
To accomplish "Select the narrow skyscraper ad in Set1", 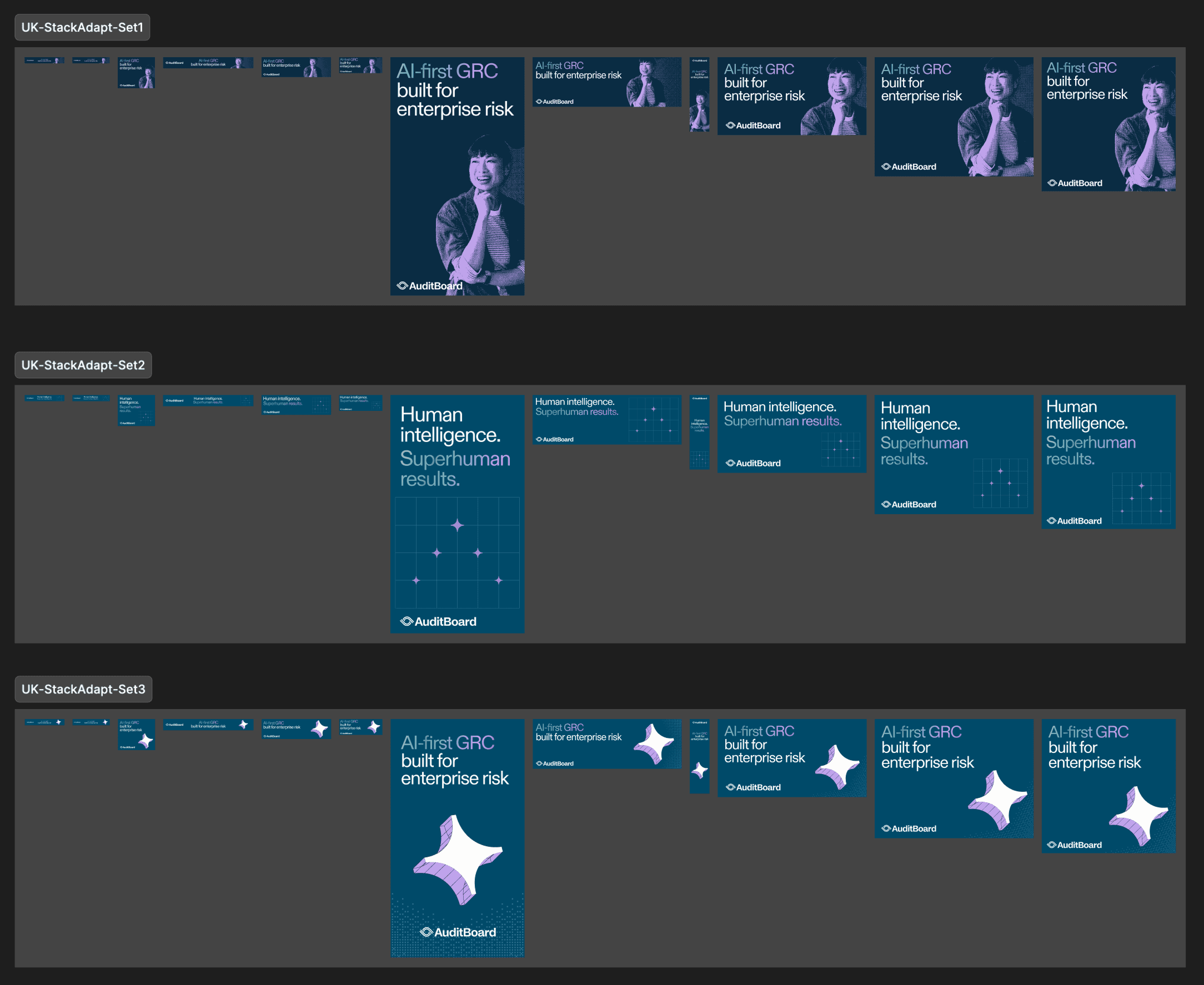I will 700,94.
